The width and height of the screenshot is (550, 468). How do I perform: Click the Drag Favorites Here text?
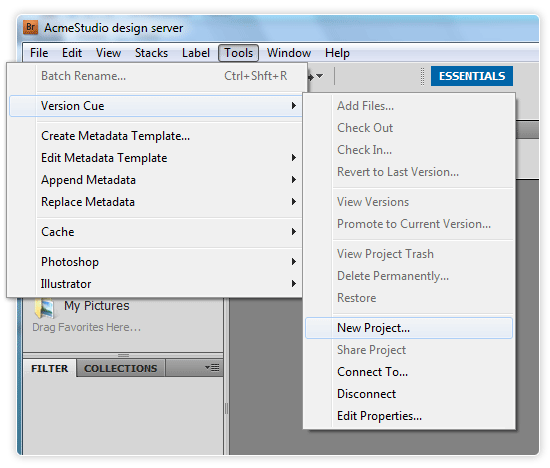[x=86, y=327]
